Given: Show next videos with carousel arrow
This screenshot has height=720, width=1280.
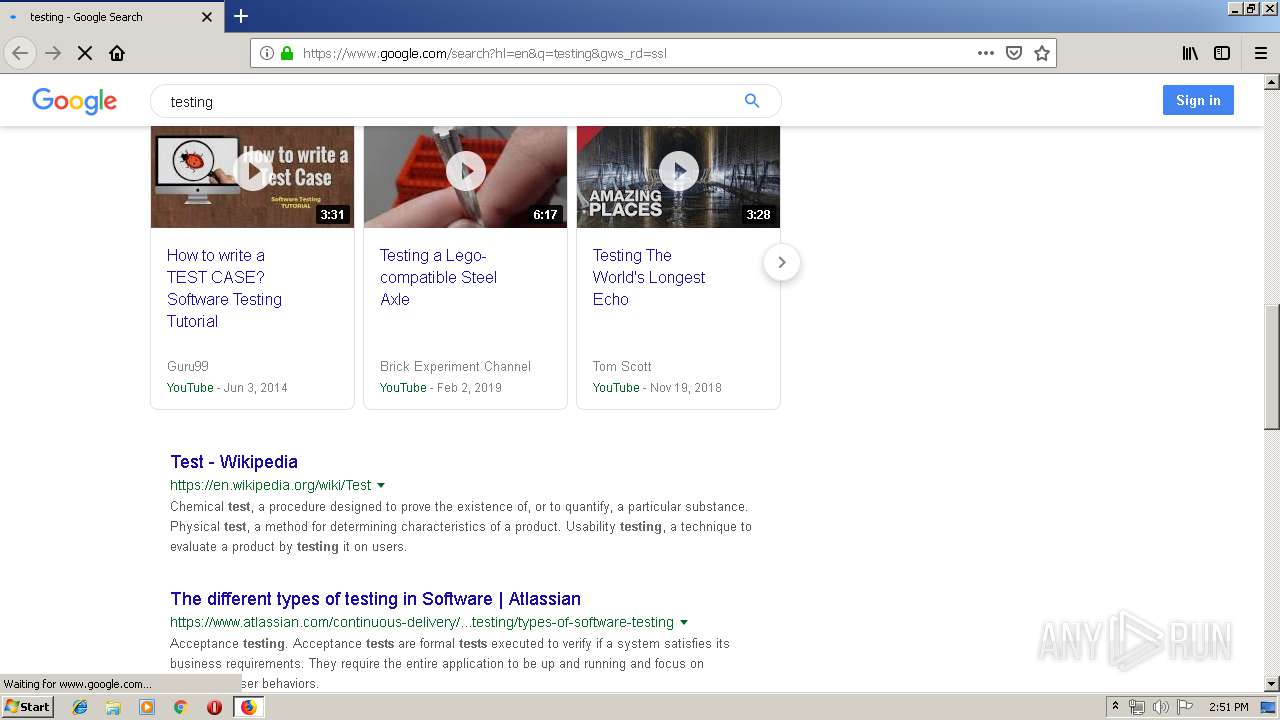Looking at the screenshot, I should coord(782,262).
